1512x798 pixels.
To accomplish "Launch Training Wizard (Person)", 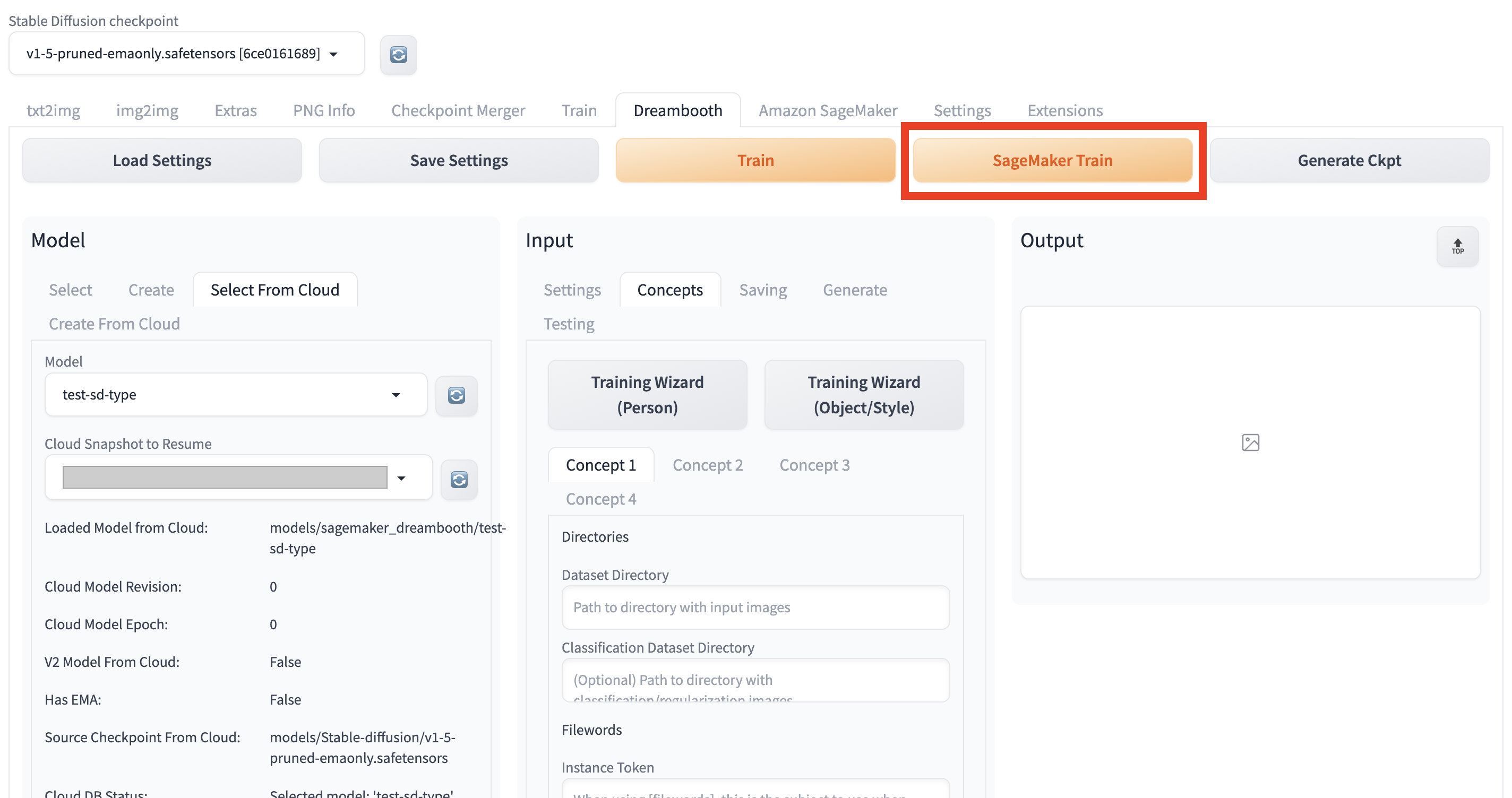I will pyautogui.click(x=647, y=394).
